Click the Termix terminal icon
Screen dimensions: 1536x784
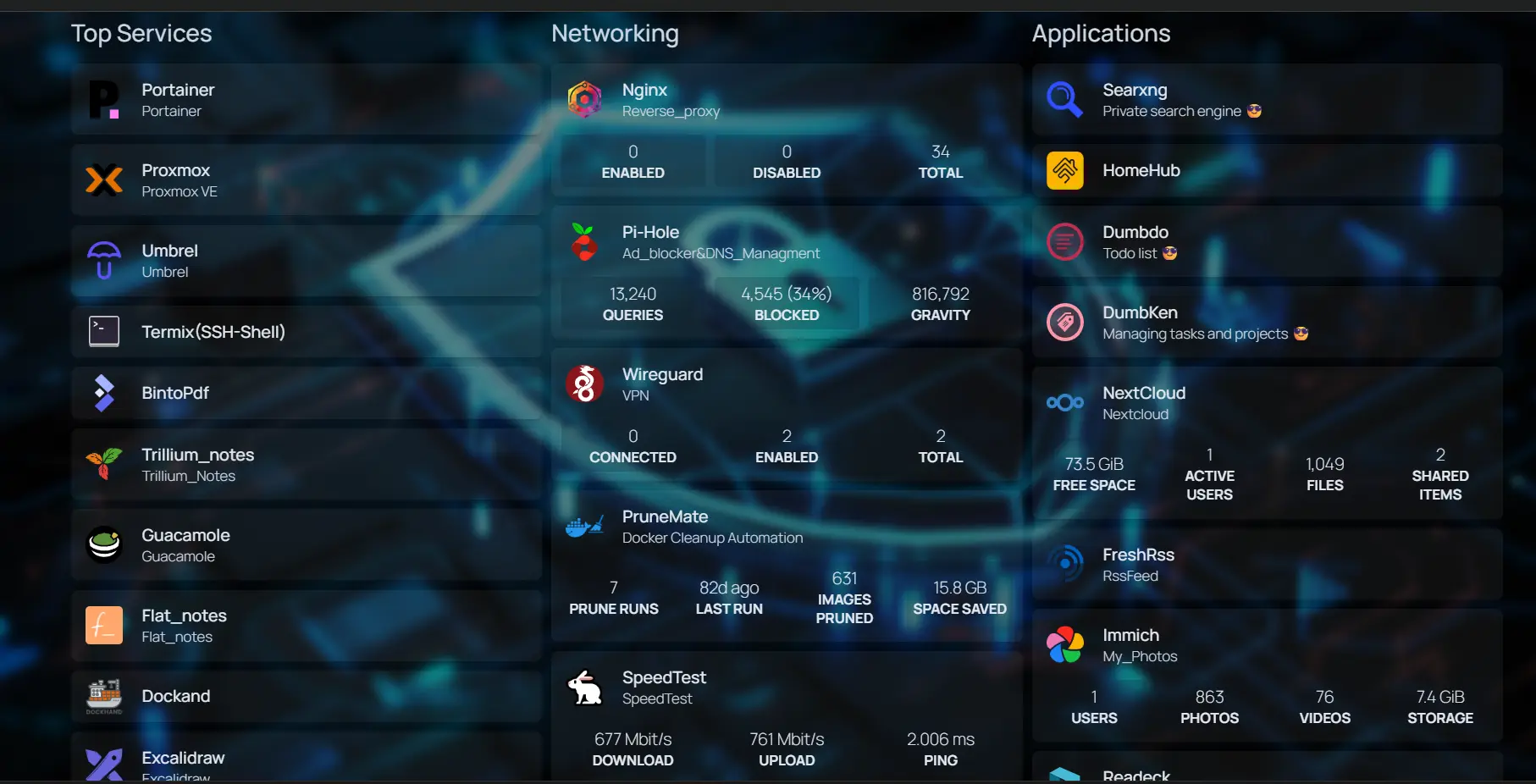coord(104,331)
